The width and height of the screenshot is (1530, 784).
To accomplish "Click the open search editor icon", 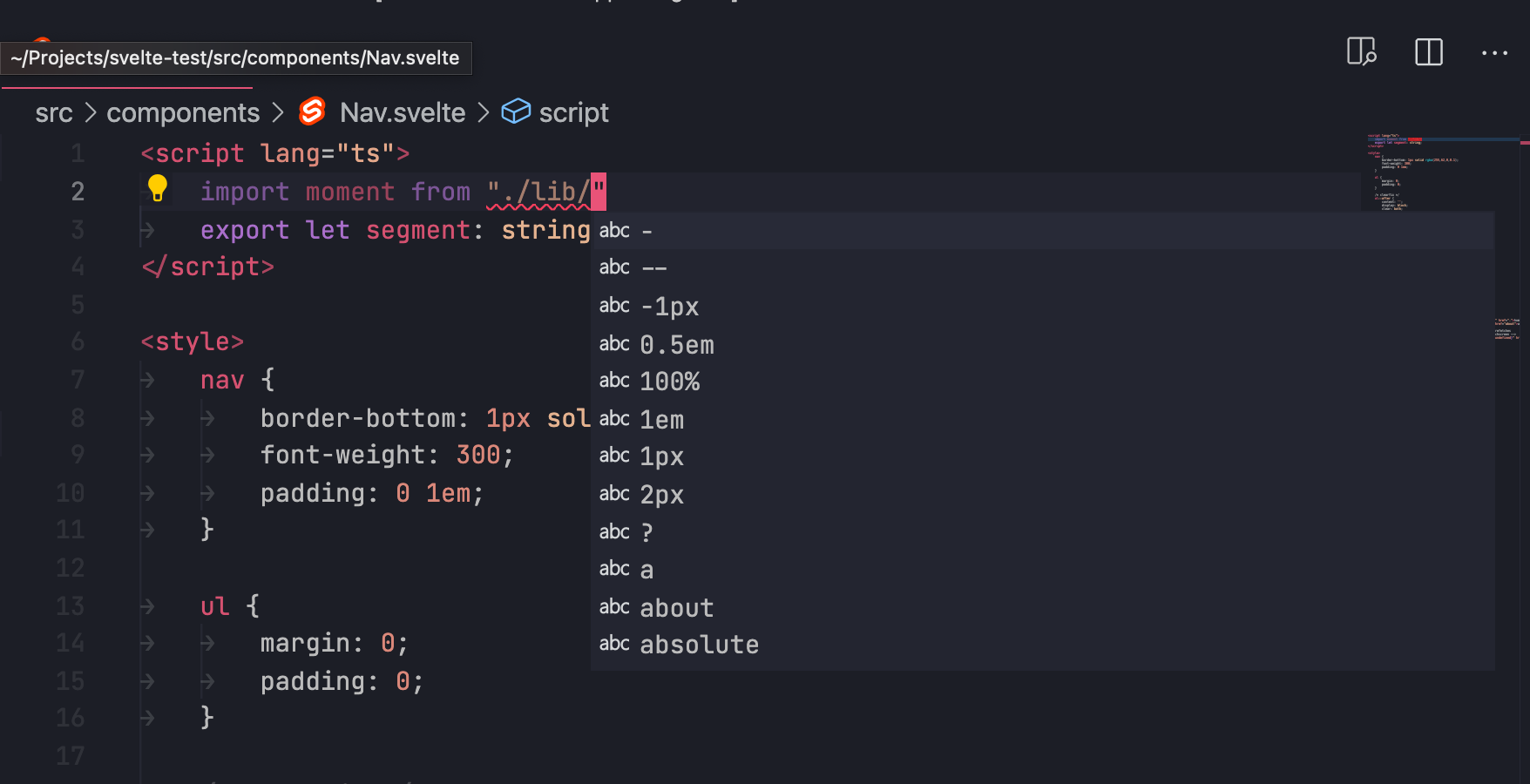I will click(x=1362, y=53).
